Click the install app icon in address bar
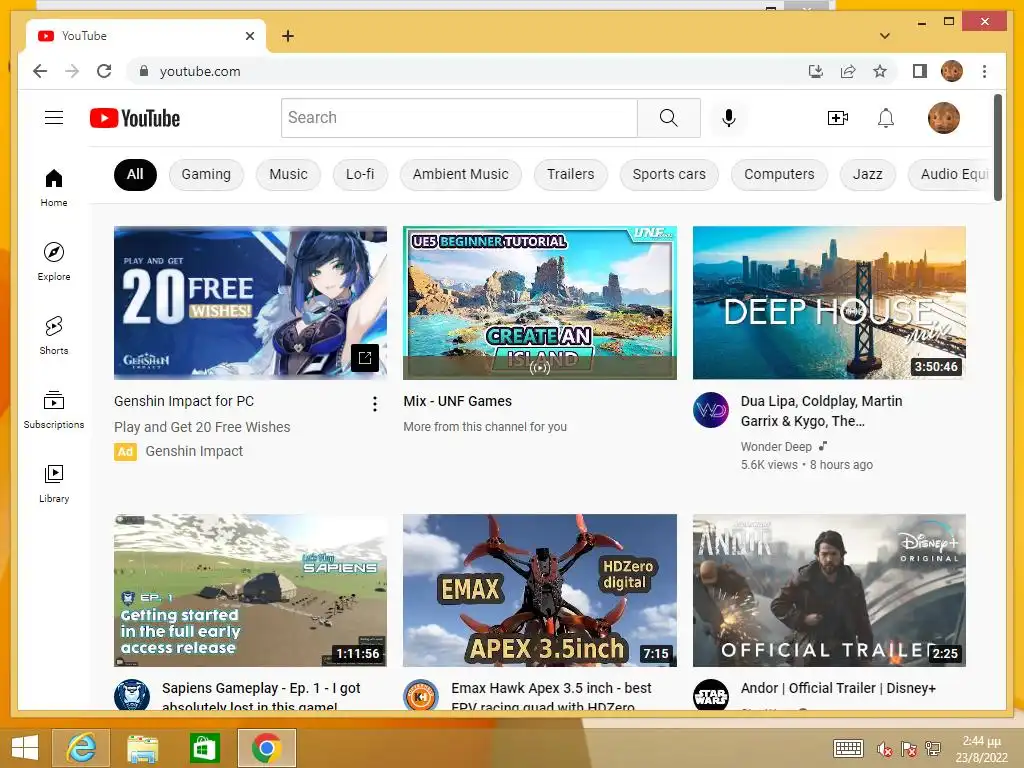The height and width of the screenshot is (768, 1024). [816, 71]
